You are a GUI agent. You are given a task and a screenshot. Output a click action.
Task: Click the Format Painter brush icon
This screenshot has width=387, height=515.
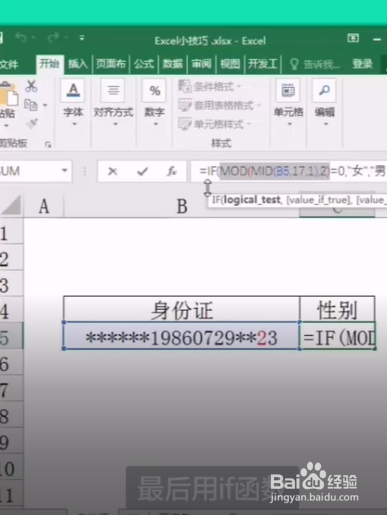[x=32, y=124]
